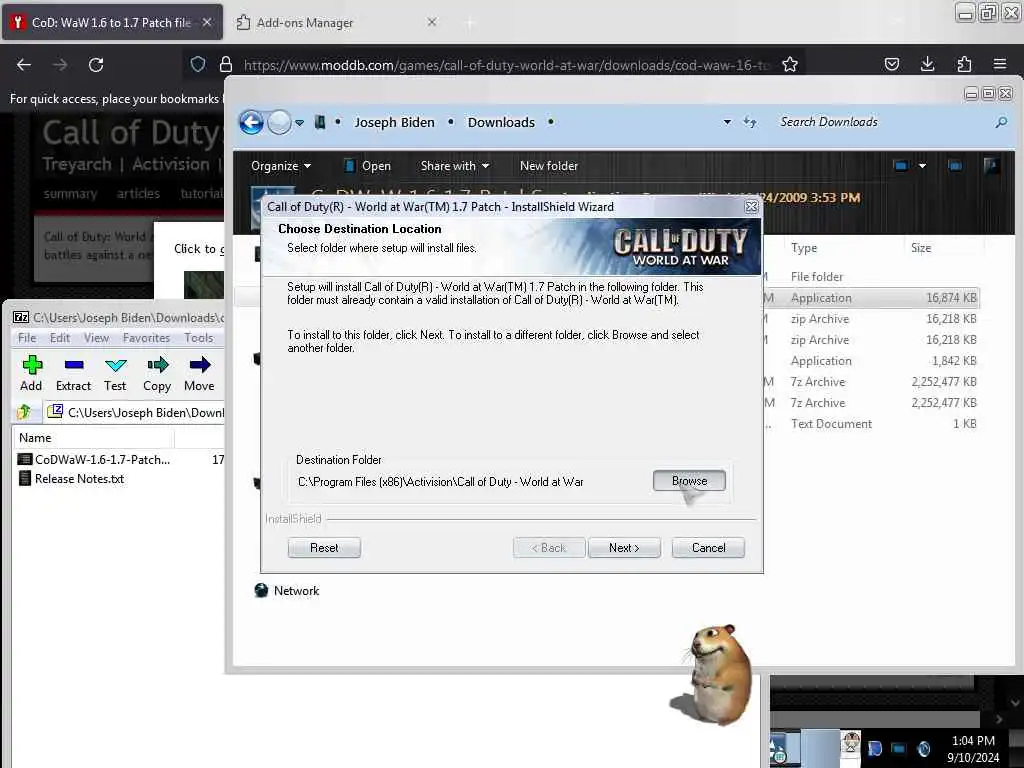The height and width of the screenshot is (768, 1024).
Task: Open the 7-Zip File menu
Action: pyautogui.click(x=27, y=338)
